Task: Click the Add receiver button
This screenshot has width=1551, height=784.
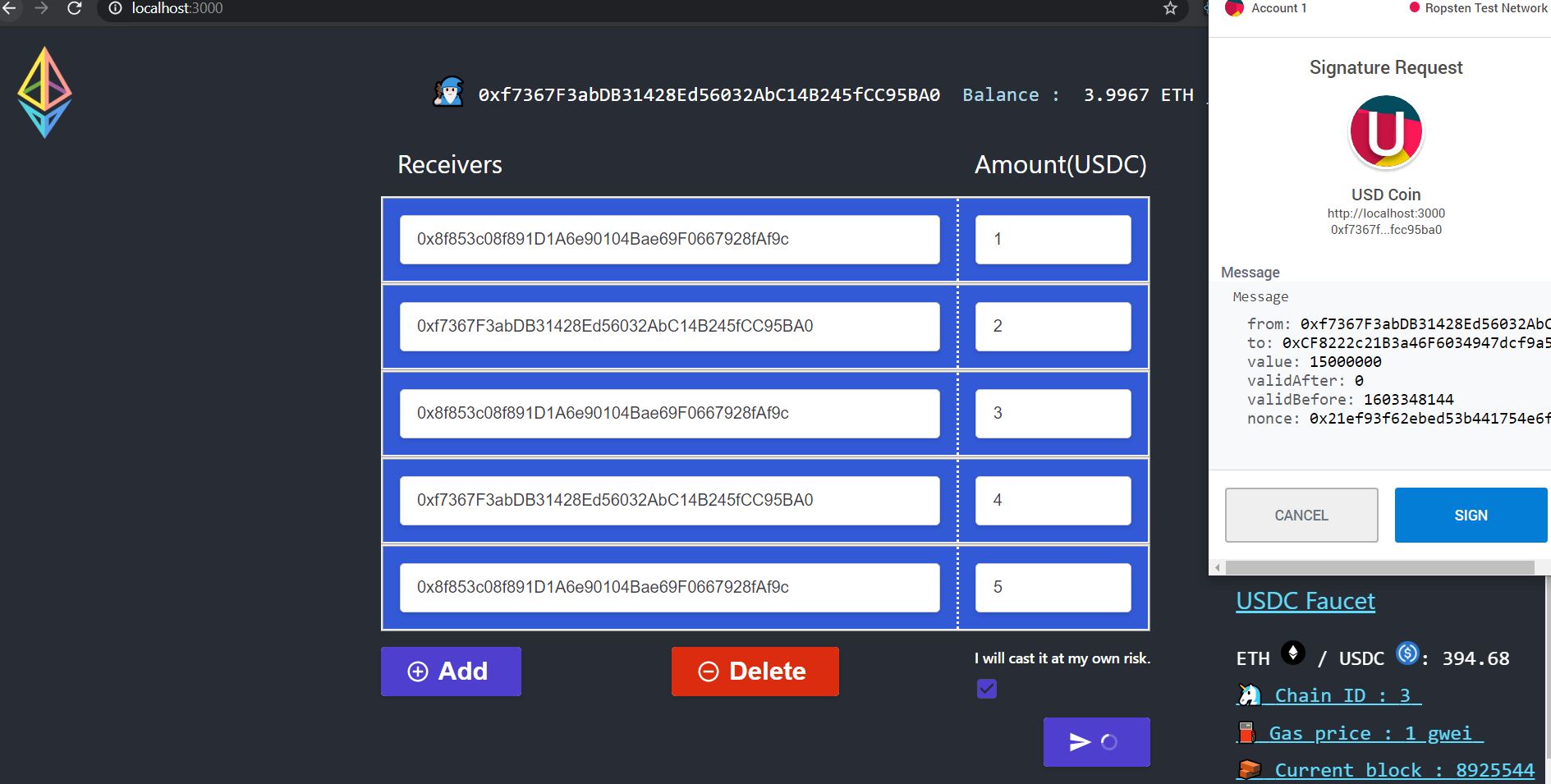Action: [x=451, y=672]
